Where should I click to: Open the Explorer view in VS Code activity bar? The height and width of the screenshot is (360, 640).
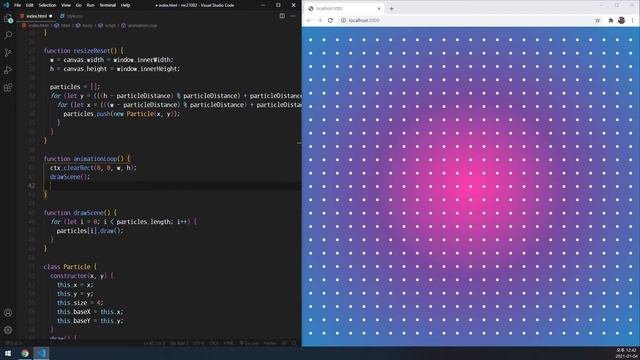pyautogui.click(x=8, y=18)
